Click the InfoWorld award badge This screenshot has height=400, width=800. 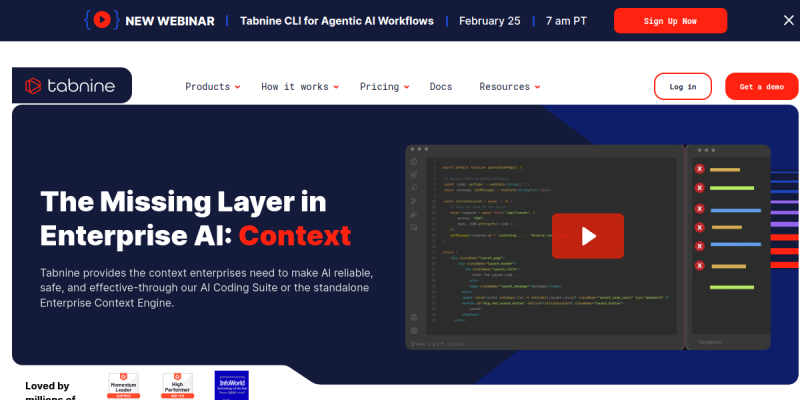(231, 386)
